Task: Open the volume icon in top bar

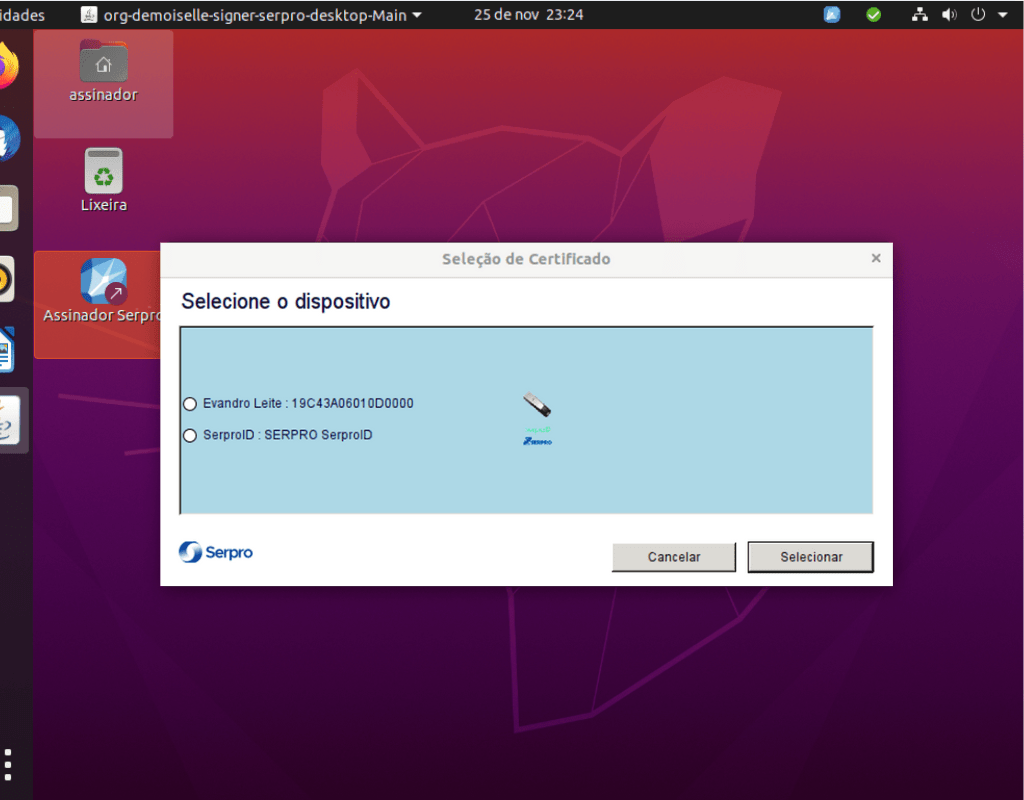Action: point(949,14)
